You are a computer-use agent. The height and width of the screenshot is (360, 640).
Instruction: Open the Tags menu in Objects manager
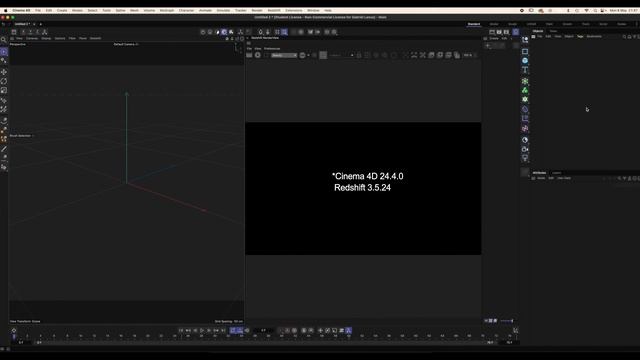580,36
